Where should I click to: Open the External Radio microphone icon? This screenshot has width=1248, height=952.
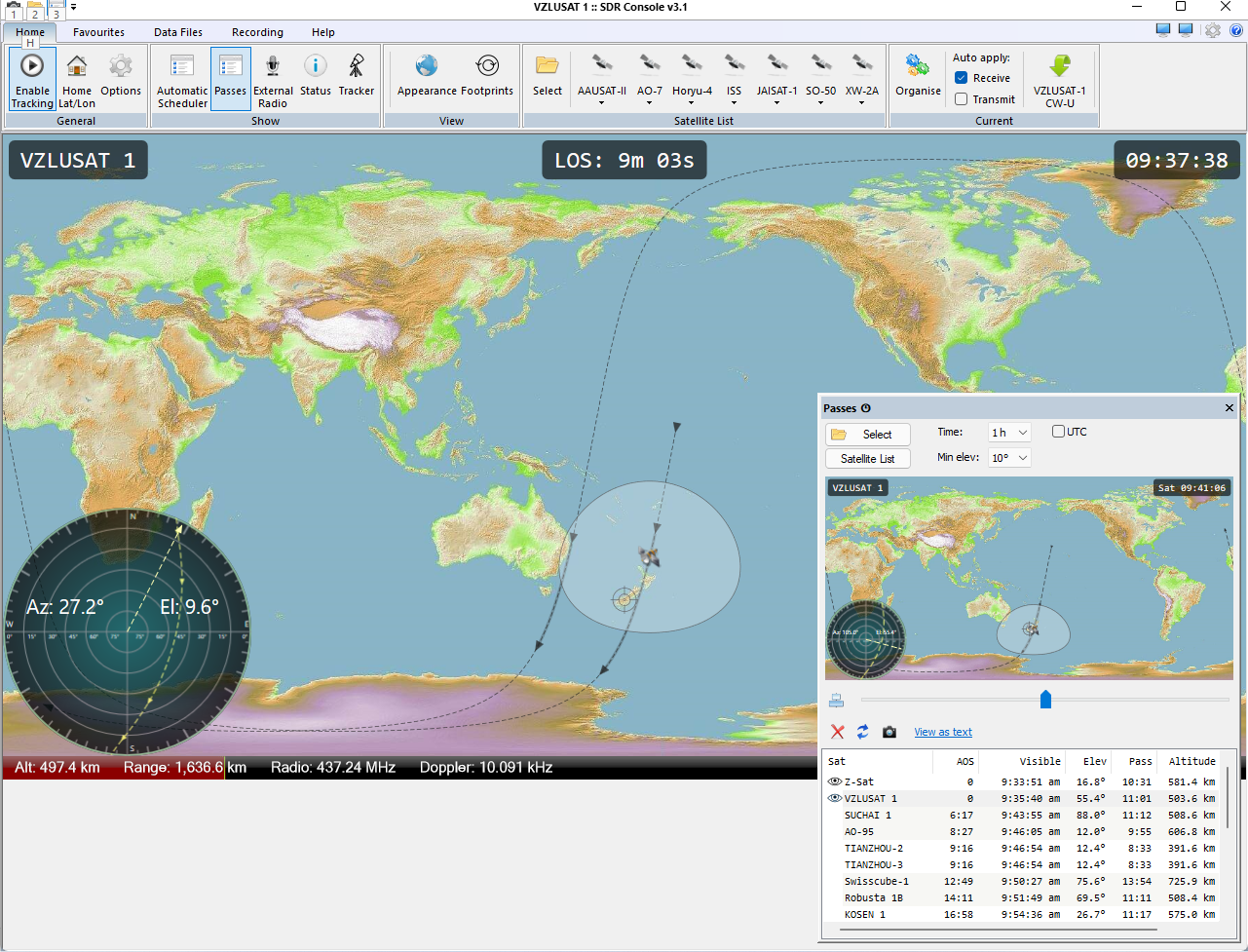coord(273,66)
